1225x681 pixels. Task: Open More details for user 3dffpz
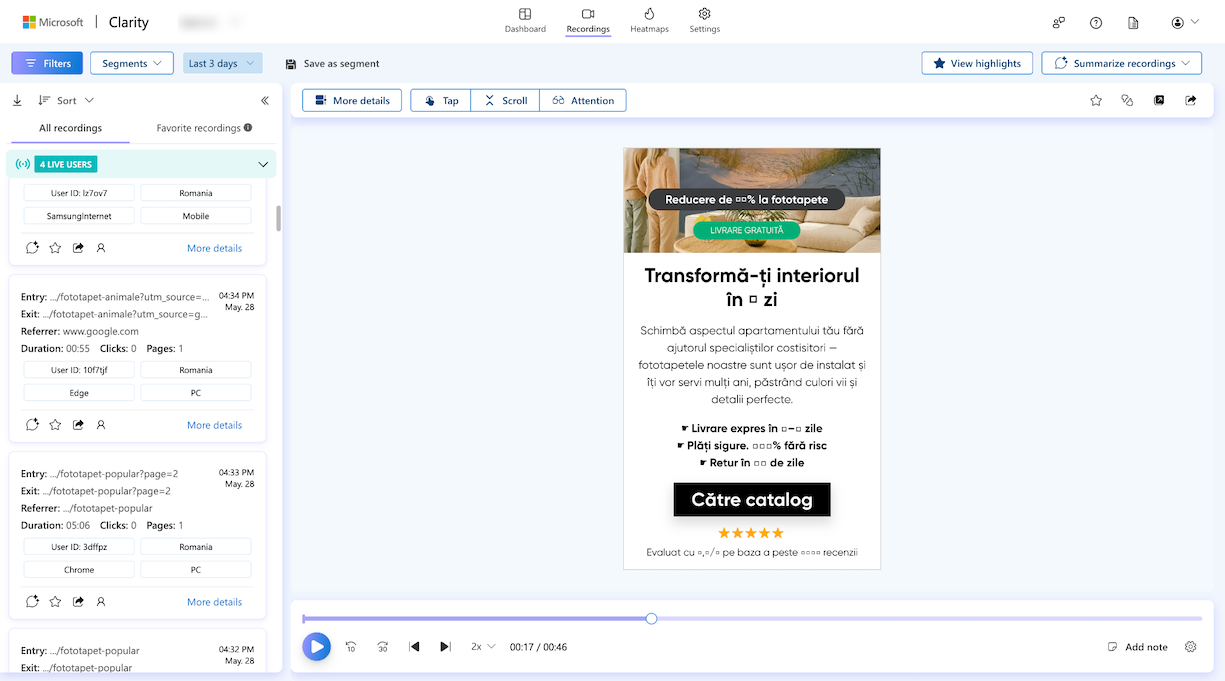pos(214,602)
